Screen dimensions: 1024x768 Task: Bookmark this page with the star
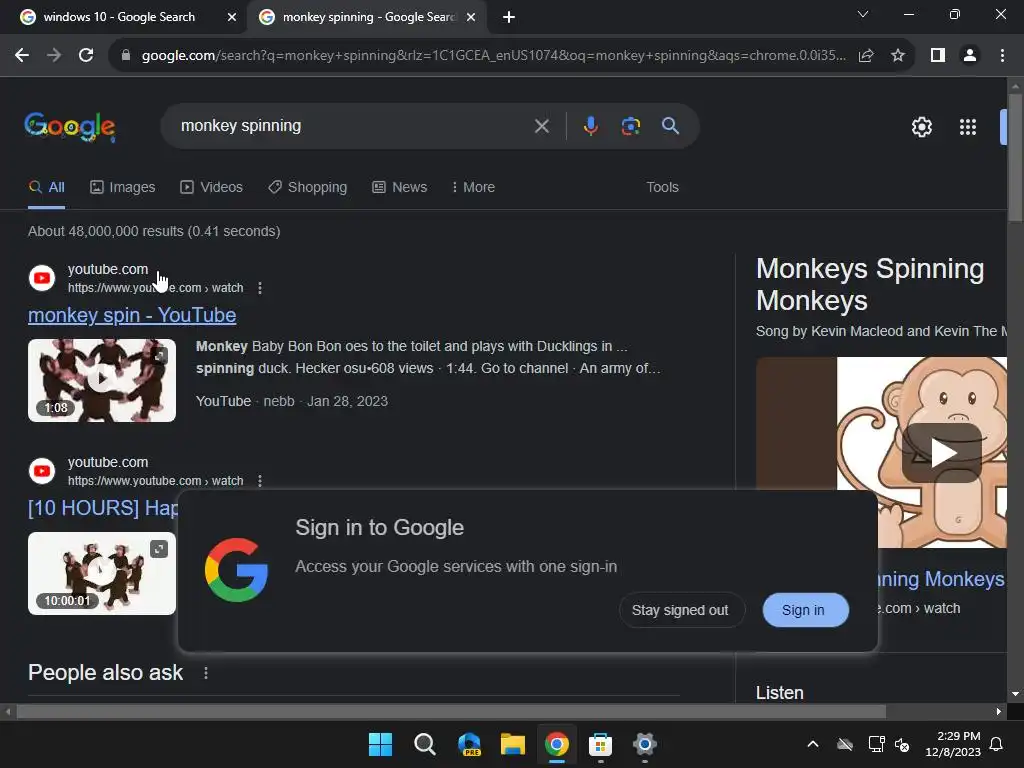[x=898, y=56]
